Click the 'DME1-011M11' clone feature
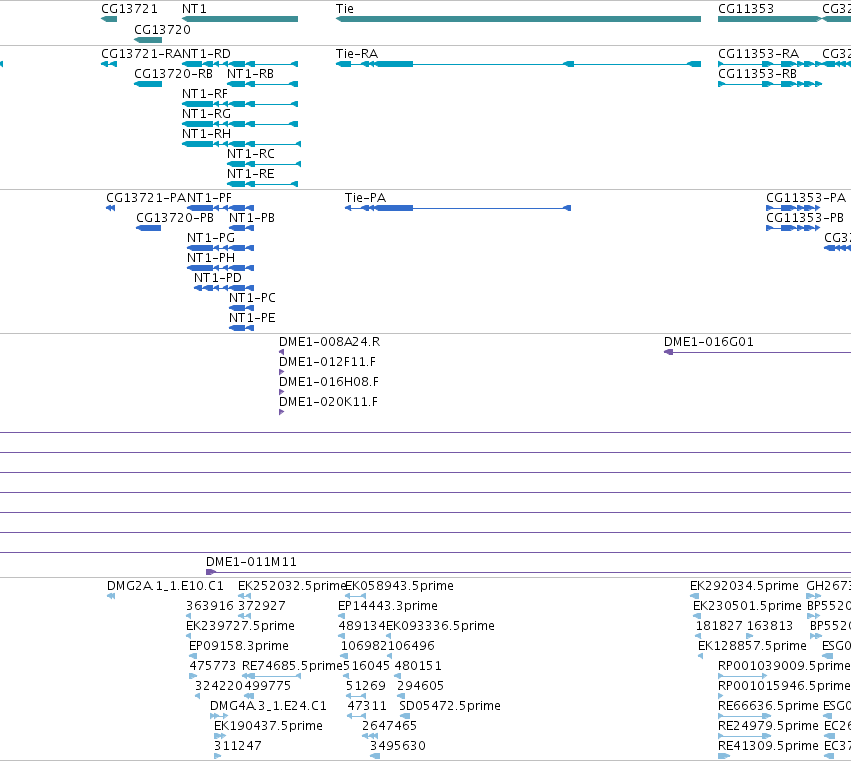Viewport: 851px width, 761px height. (528, 572)
